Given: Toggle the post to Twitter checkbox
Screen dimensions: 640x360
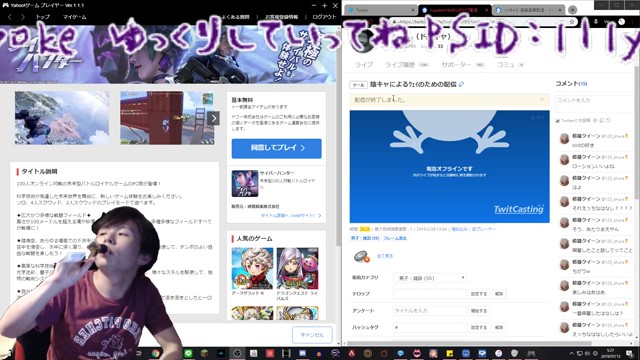Looking at the screenshot, I should click(x=558, y=121).
